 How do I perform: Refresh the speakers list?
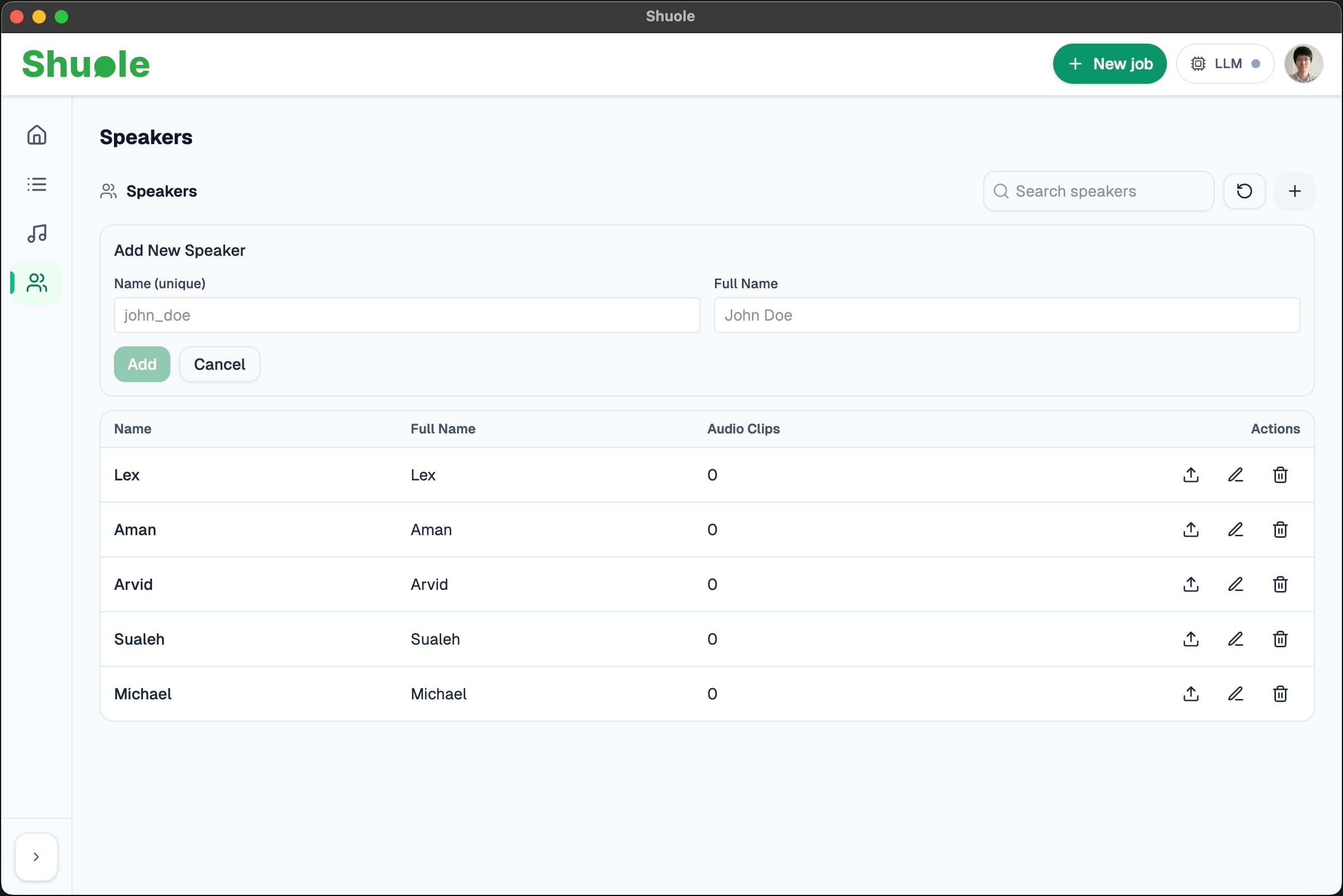[1245, 191]
